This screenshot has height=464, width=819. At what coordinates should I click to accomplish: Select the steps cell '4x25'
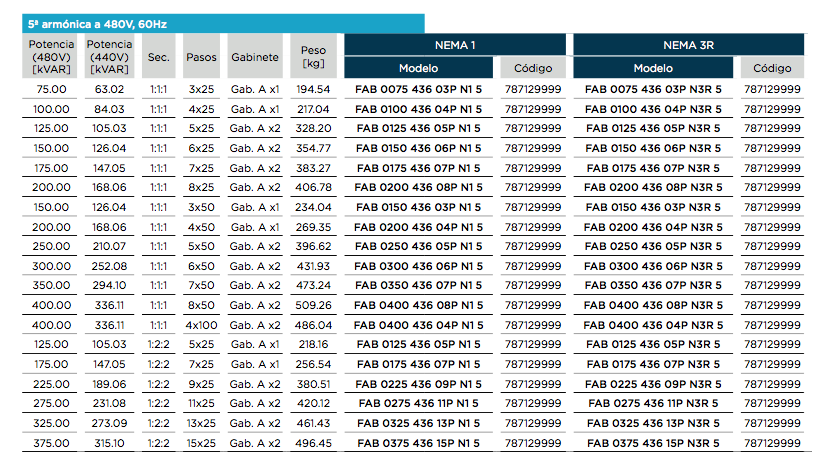201,109
